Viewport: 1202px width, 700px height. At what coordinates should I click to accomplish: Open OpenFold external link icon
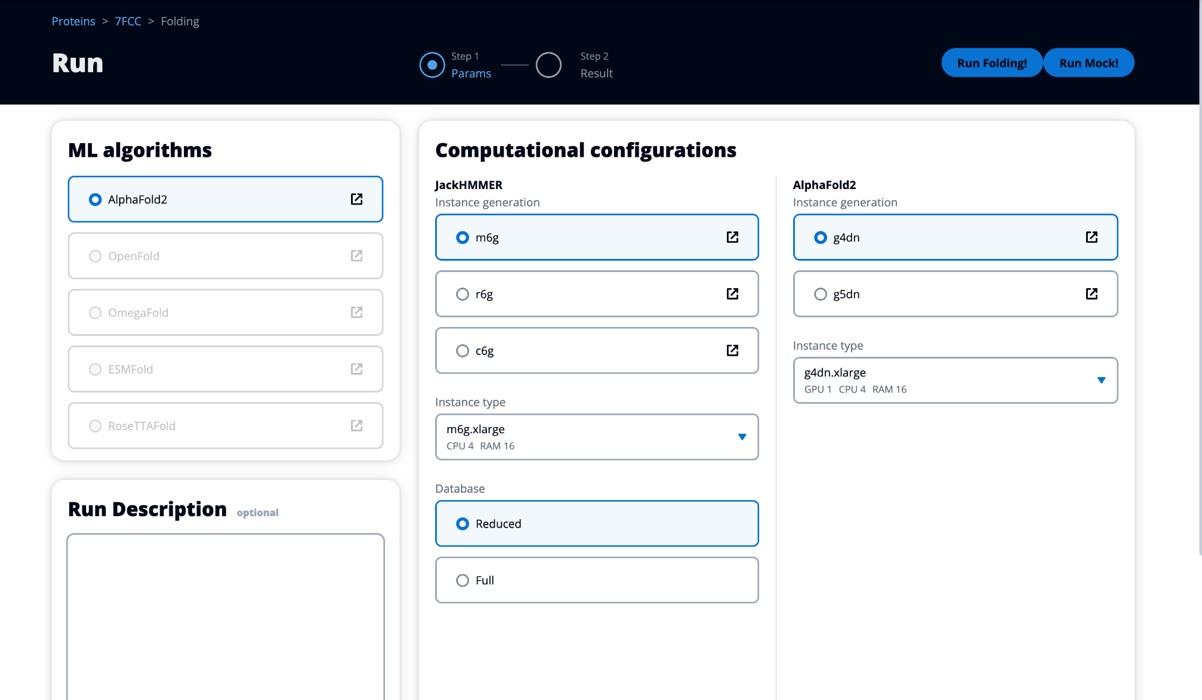356,256
